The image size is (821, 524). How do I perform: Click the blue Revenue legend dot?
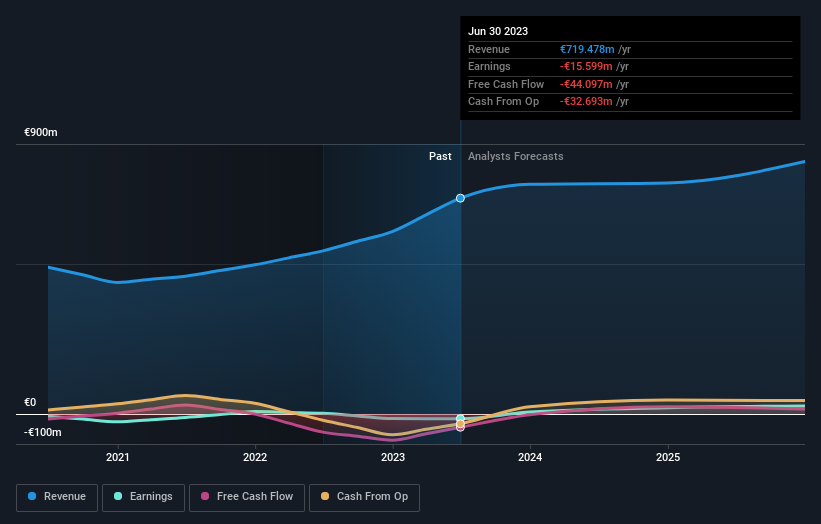click(x=32, y=496)
